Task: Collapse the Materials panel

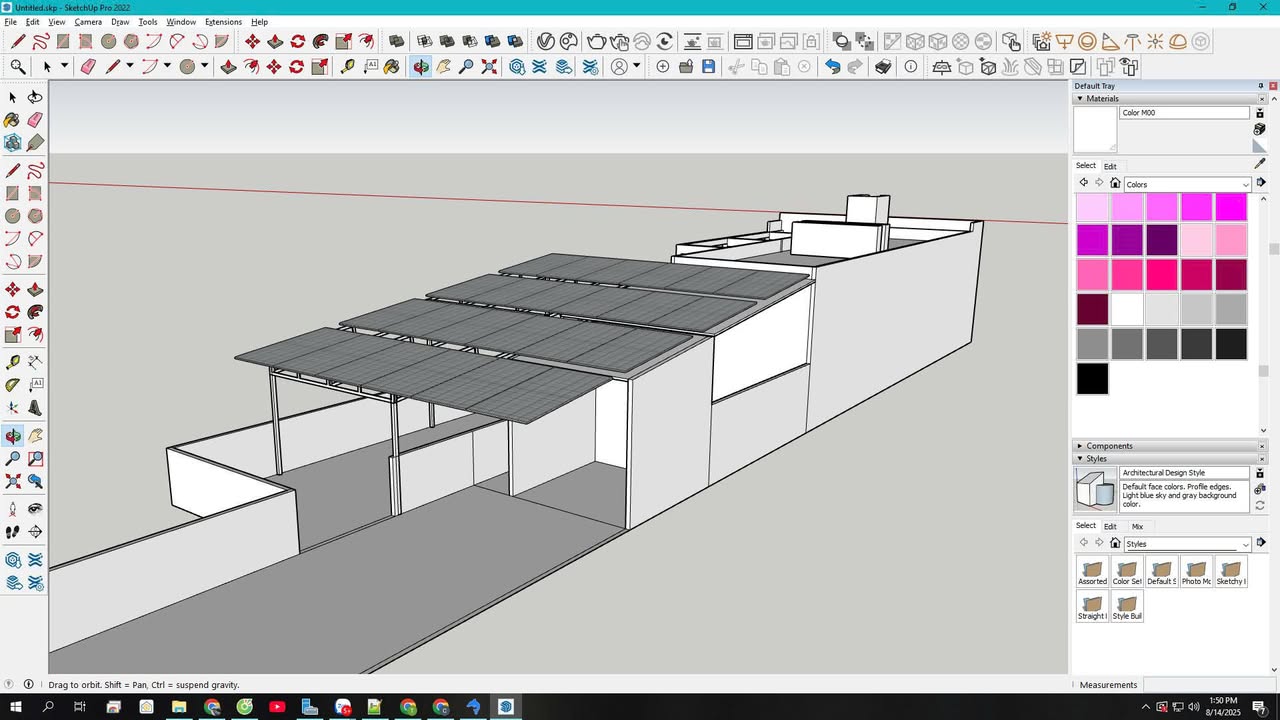Action: tap(1080, 99)
